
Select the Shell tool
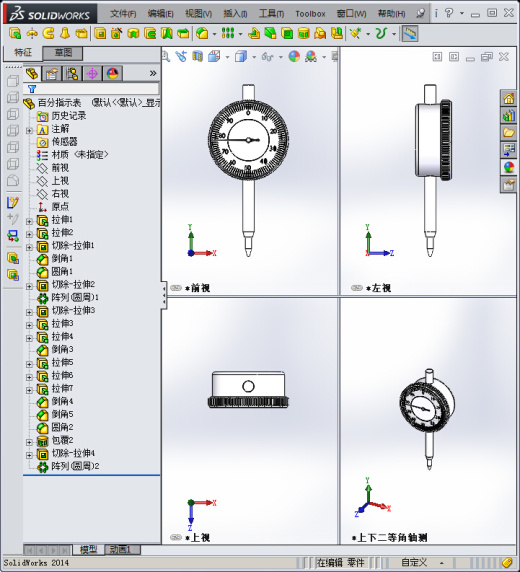(x=287, y=34)
